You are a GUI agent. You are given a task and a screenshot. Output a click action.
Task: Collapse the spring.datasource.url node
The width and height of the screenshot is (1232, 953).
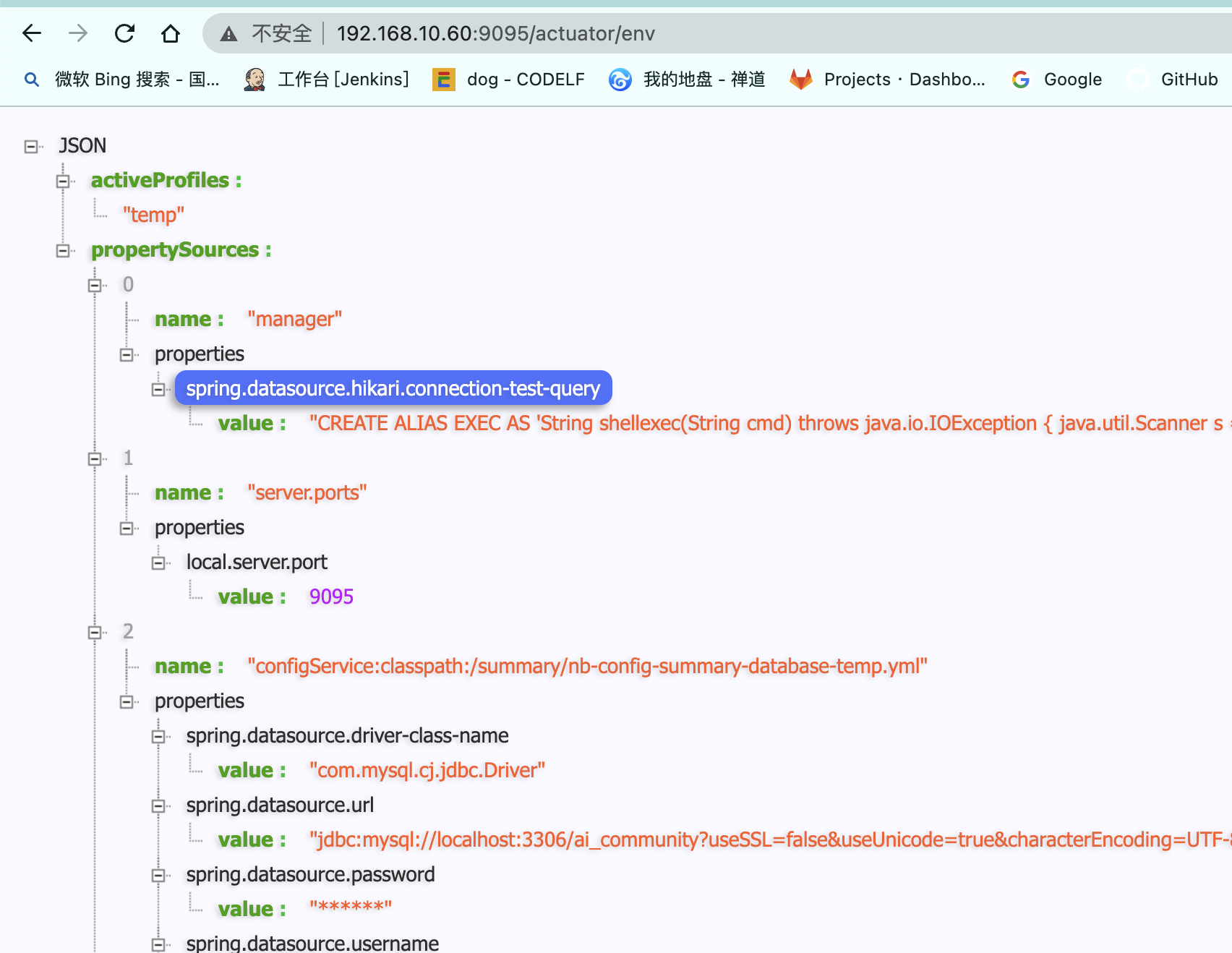point(158,806)
